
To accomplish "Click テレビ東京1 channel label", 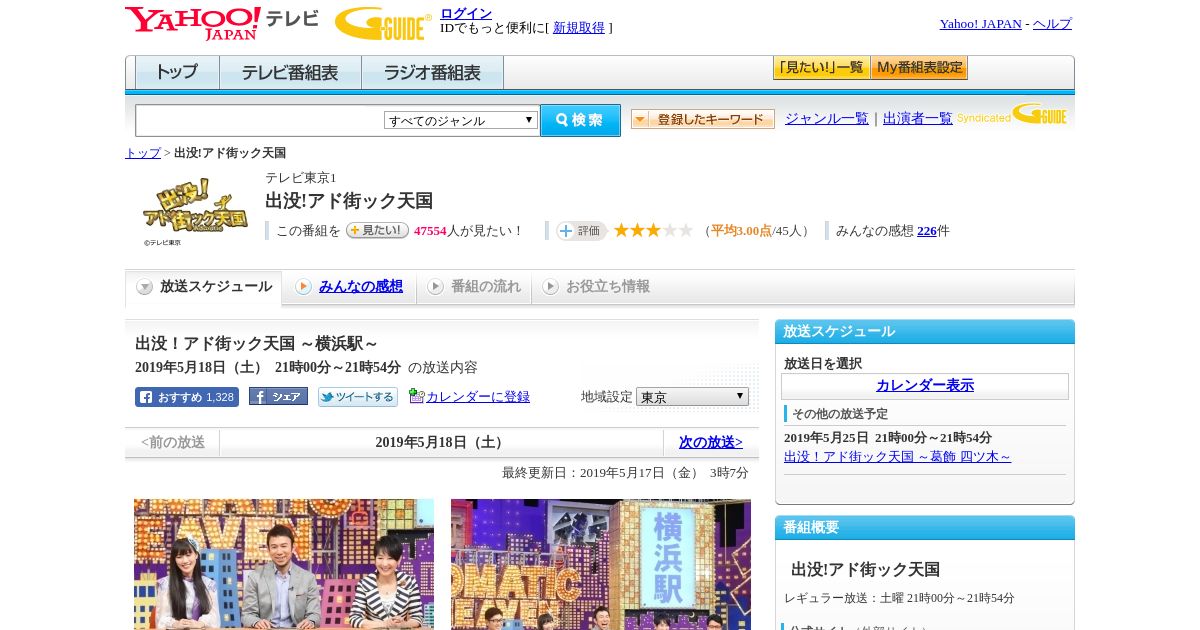I will [x=301, y=178].
